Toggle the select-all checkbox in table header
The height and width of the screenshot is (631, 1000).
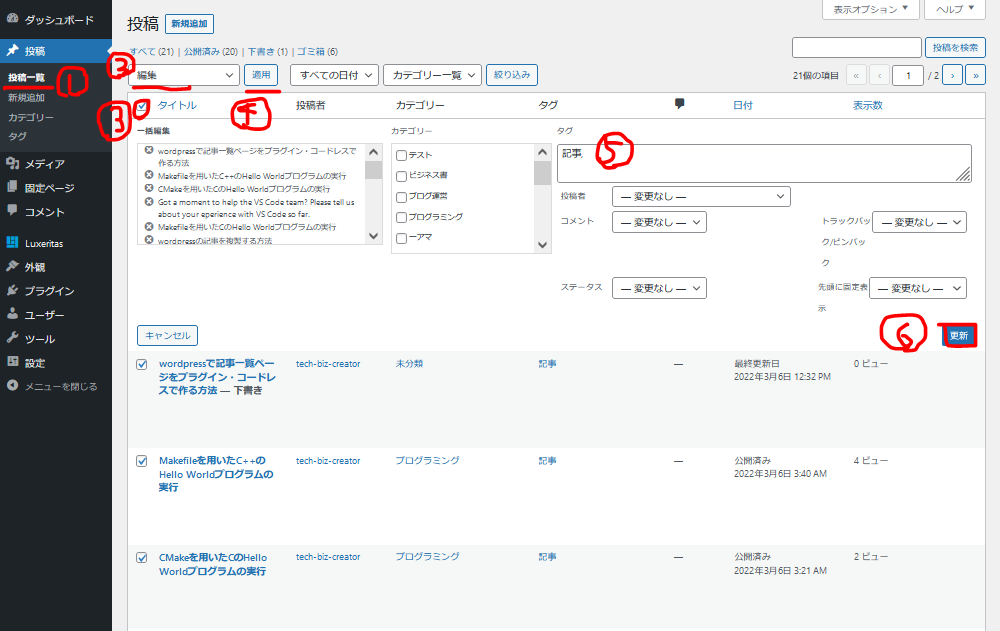pos(142,106)
